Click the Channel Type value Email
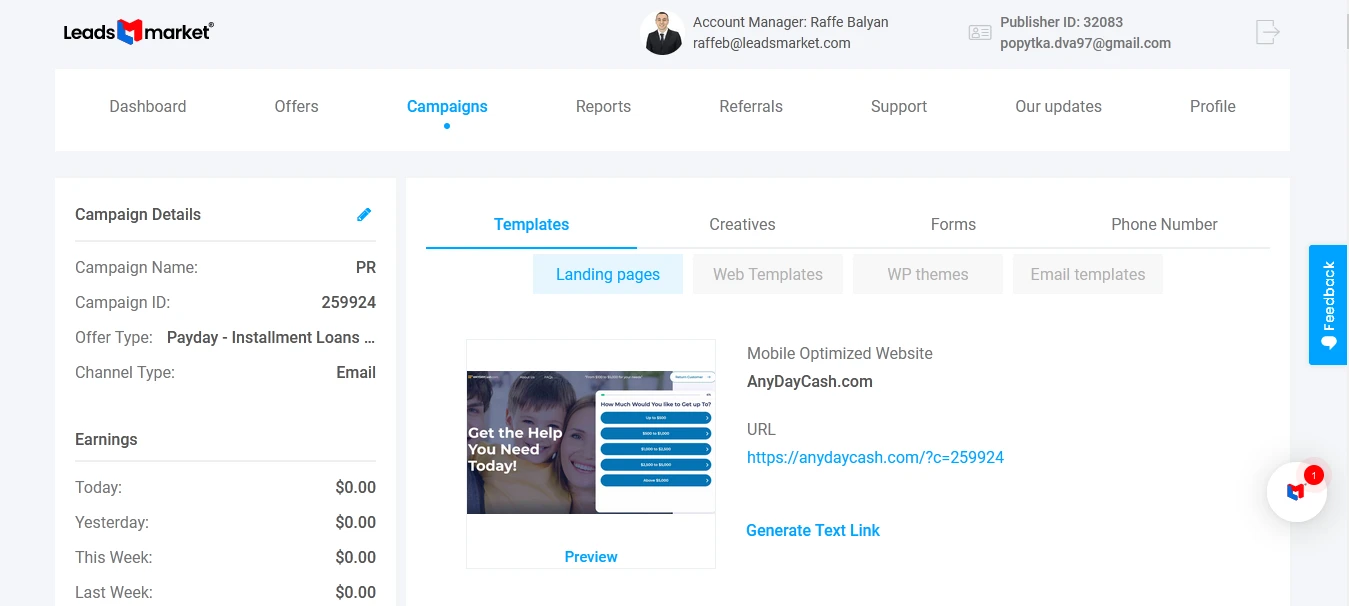Viewport: 1349px width, 606px height. (x=356, y=372)
